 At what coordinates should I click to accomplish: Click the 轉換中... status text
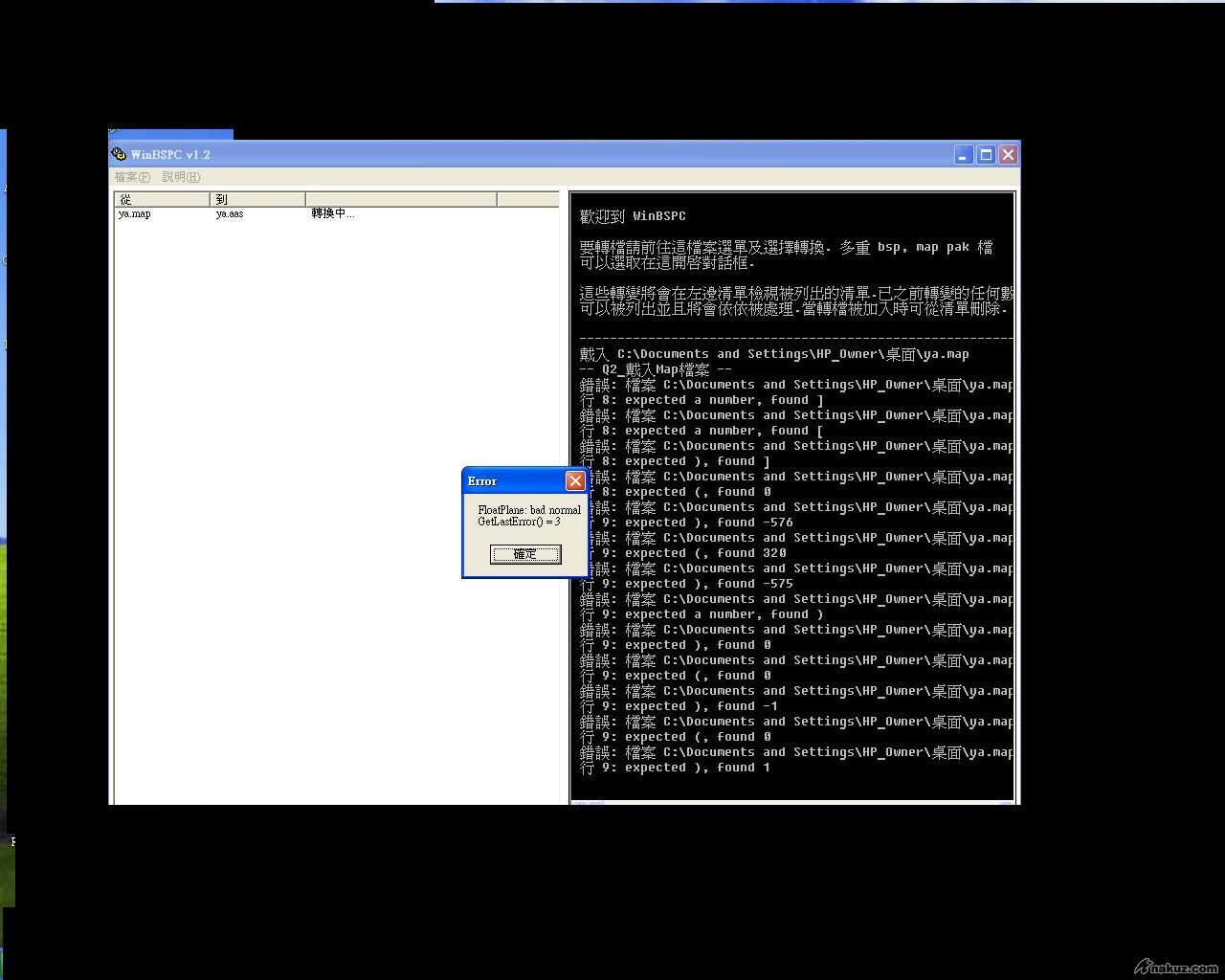pos(333,213)
